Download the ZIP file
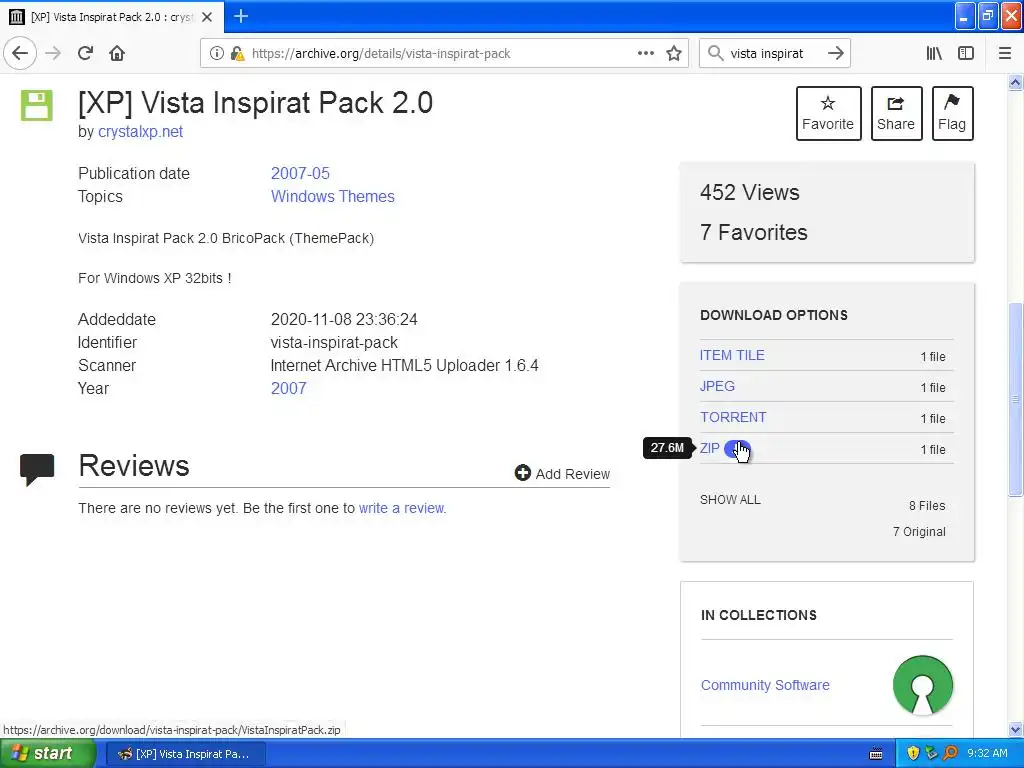Viewport: 1024px width, 768px height. coord(709,449)
